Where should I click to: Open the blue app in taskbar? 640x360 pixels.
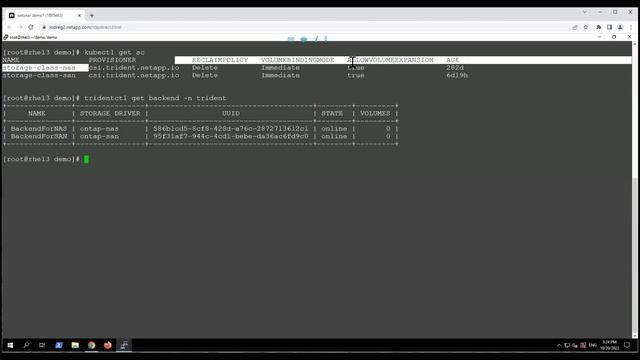click(59, 345)
